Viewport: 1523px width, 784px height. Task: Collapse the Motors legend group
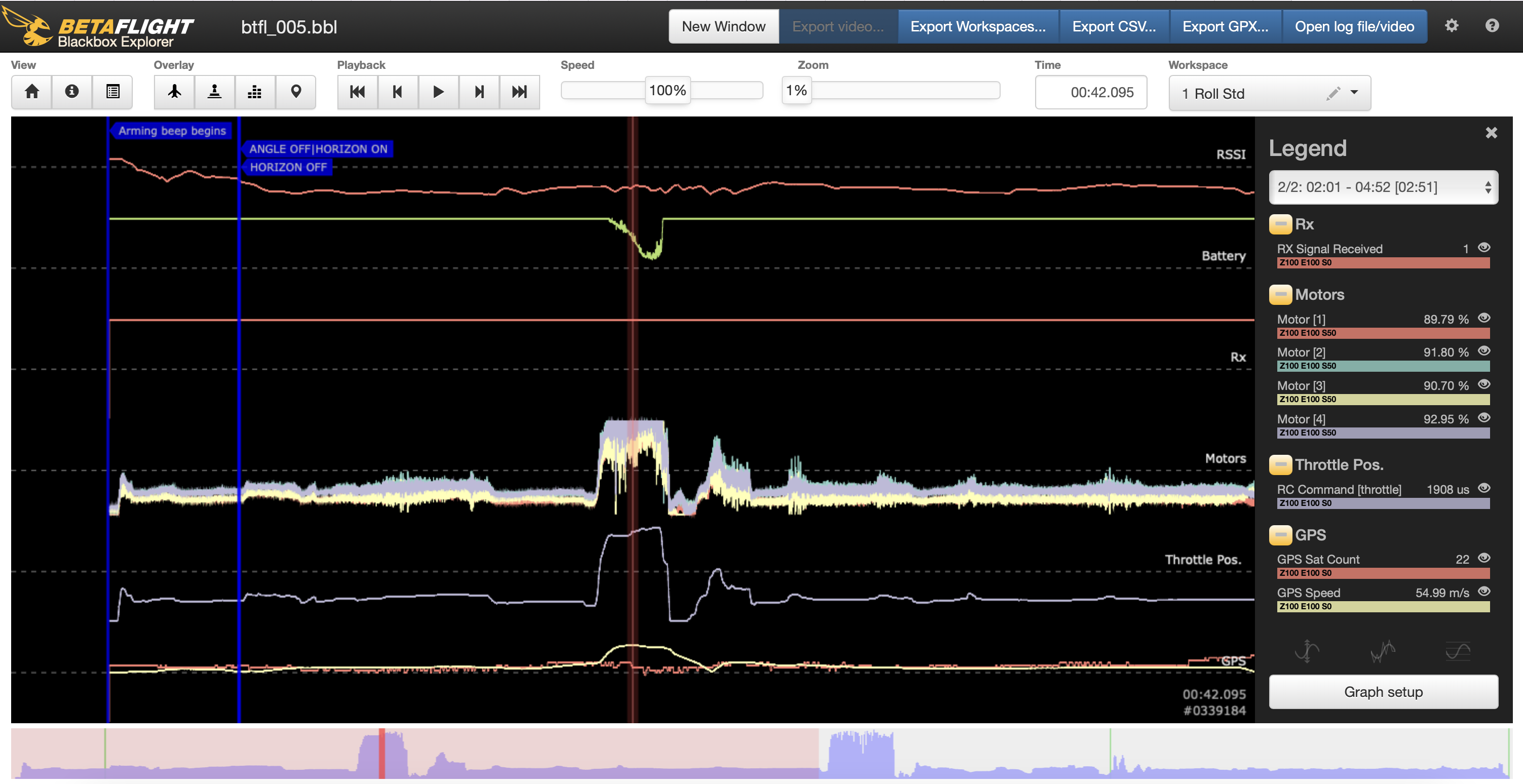click(1280, 294)
